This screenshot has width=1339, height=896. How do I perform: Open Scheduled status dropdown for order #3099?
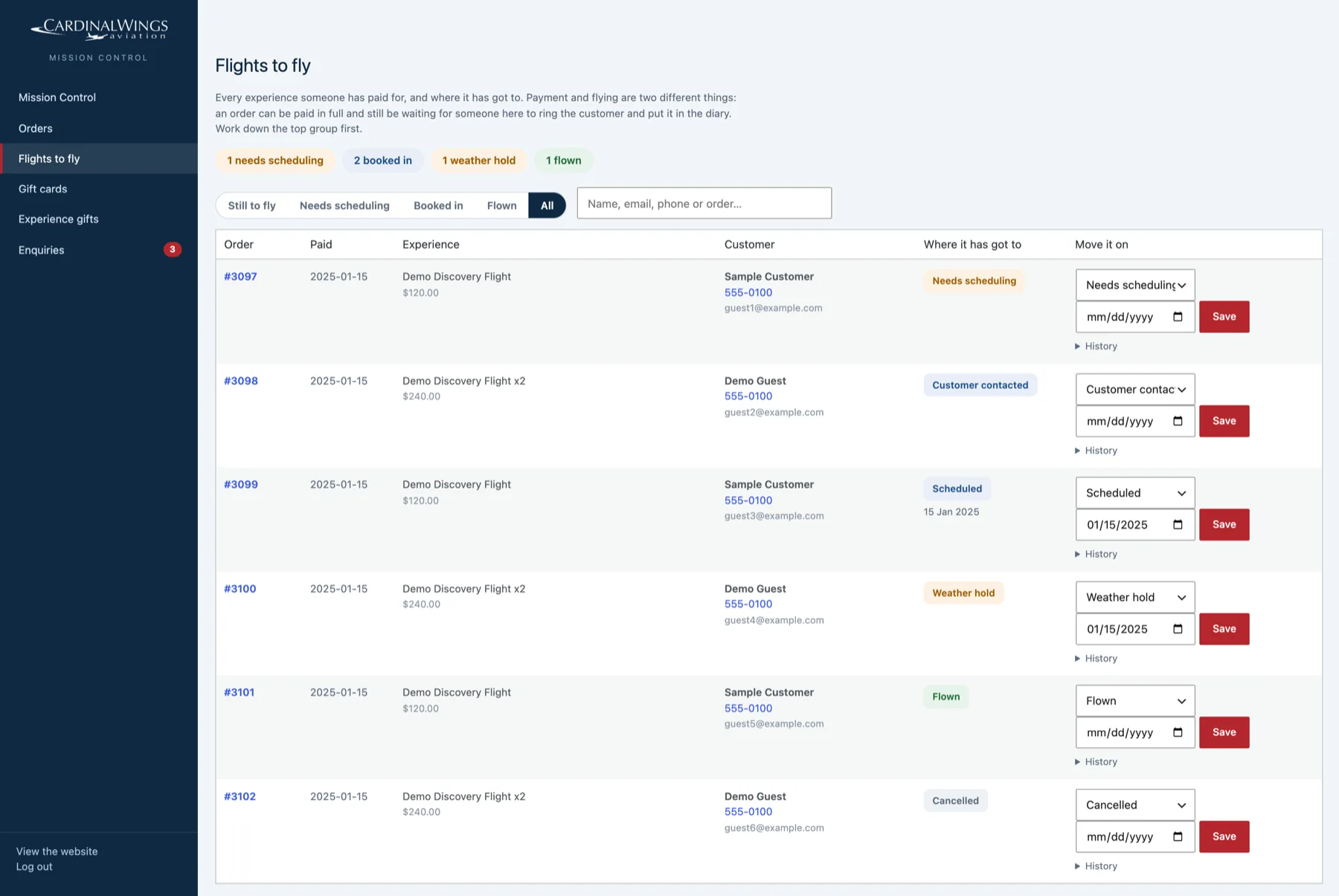point(1135,493)
